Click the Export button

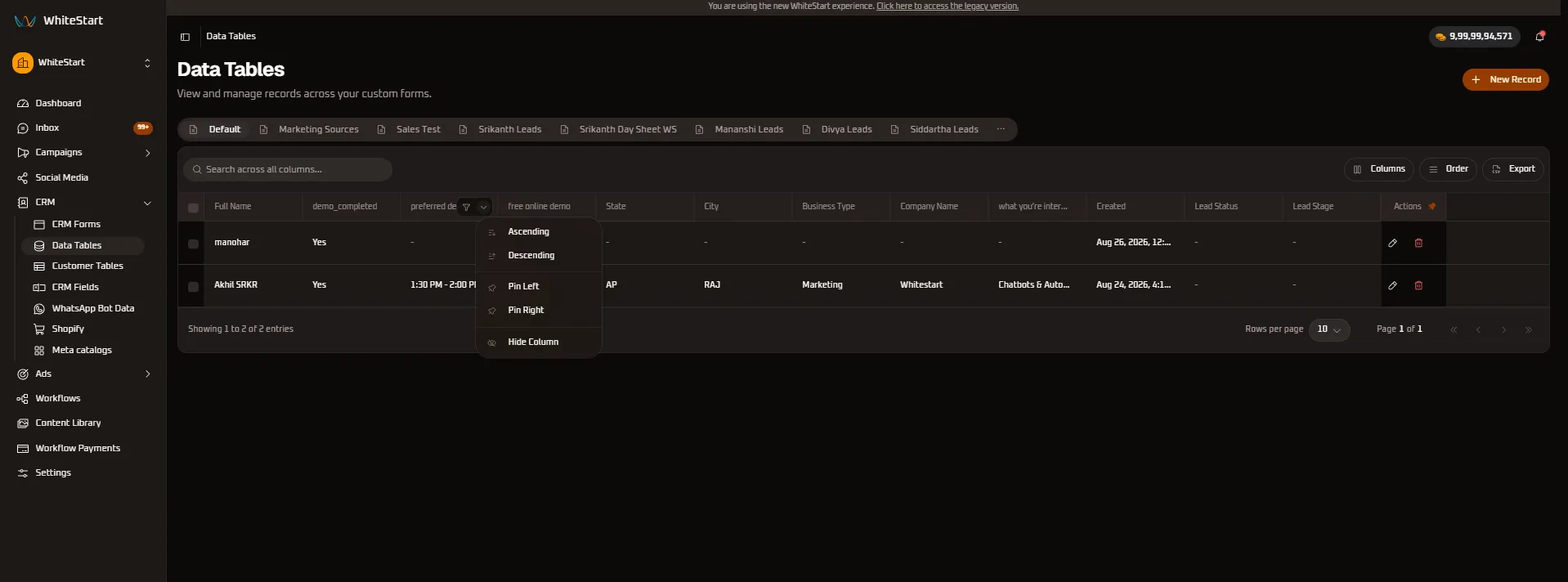pyautogui.click(x=1513, y=169)
